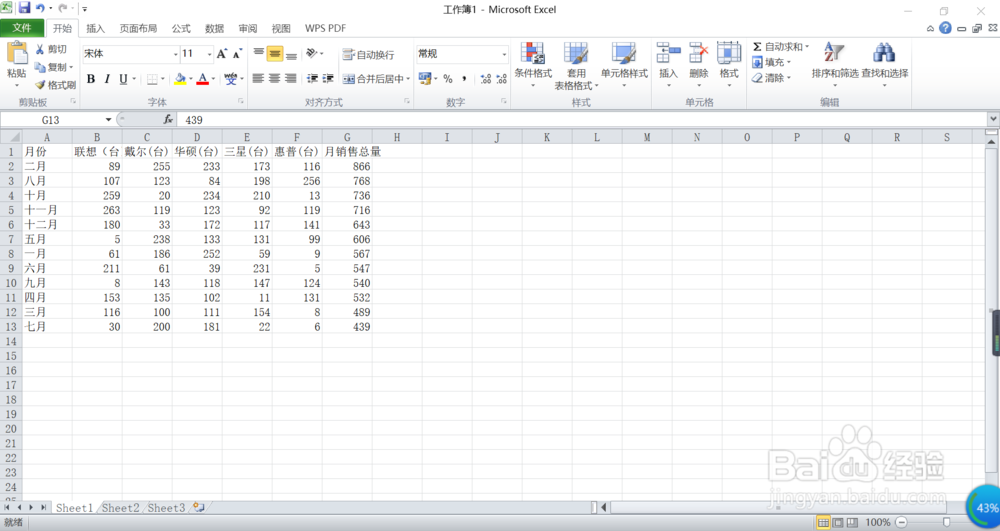Click the Save icon in quick access toolbar

[24, 8]
